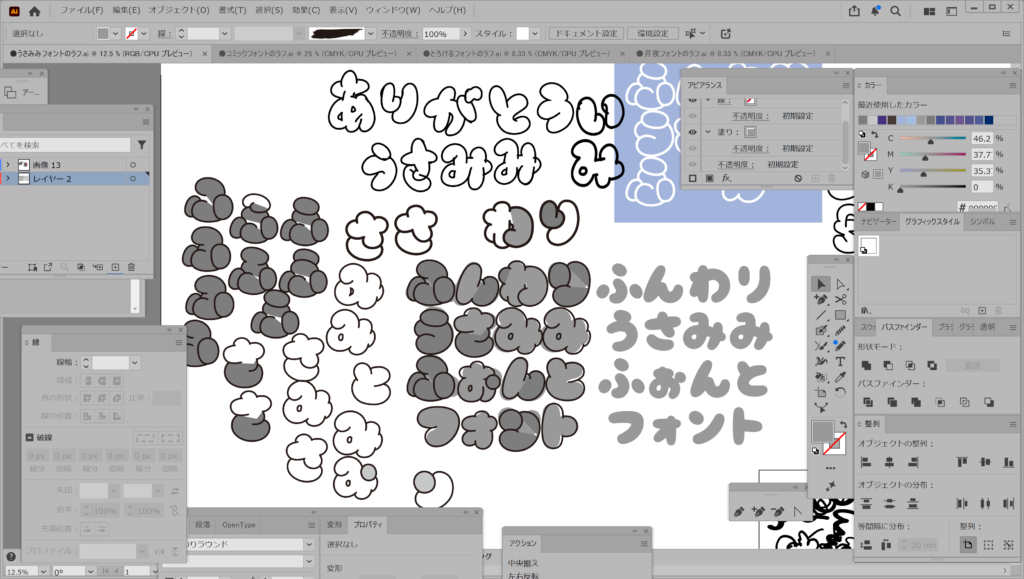Choose the Scissors tool

[x=840, y=299]
